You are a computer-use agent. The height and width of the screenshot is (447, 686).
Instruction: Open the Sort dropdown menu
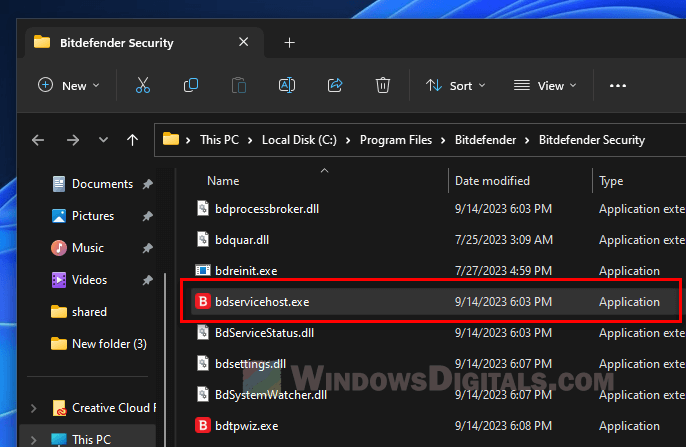[x=456, y=86]
